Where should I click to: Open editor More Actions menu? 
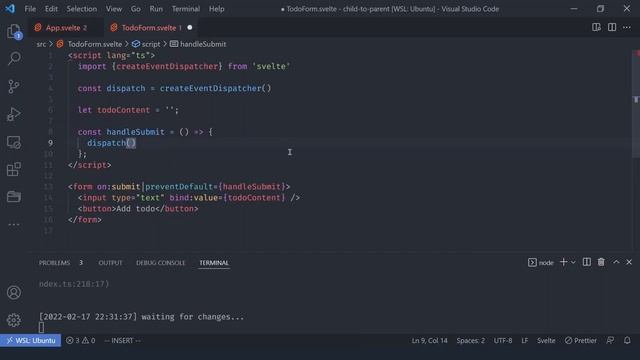[x=627, y=27]
